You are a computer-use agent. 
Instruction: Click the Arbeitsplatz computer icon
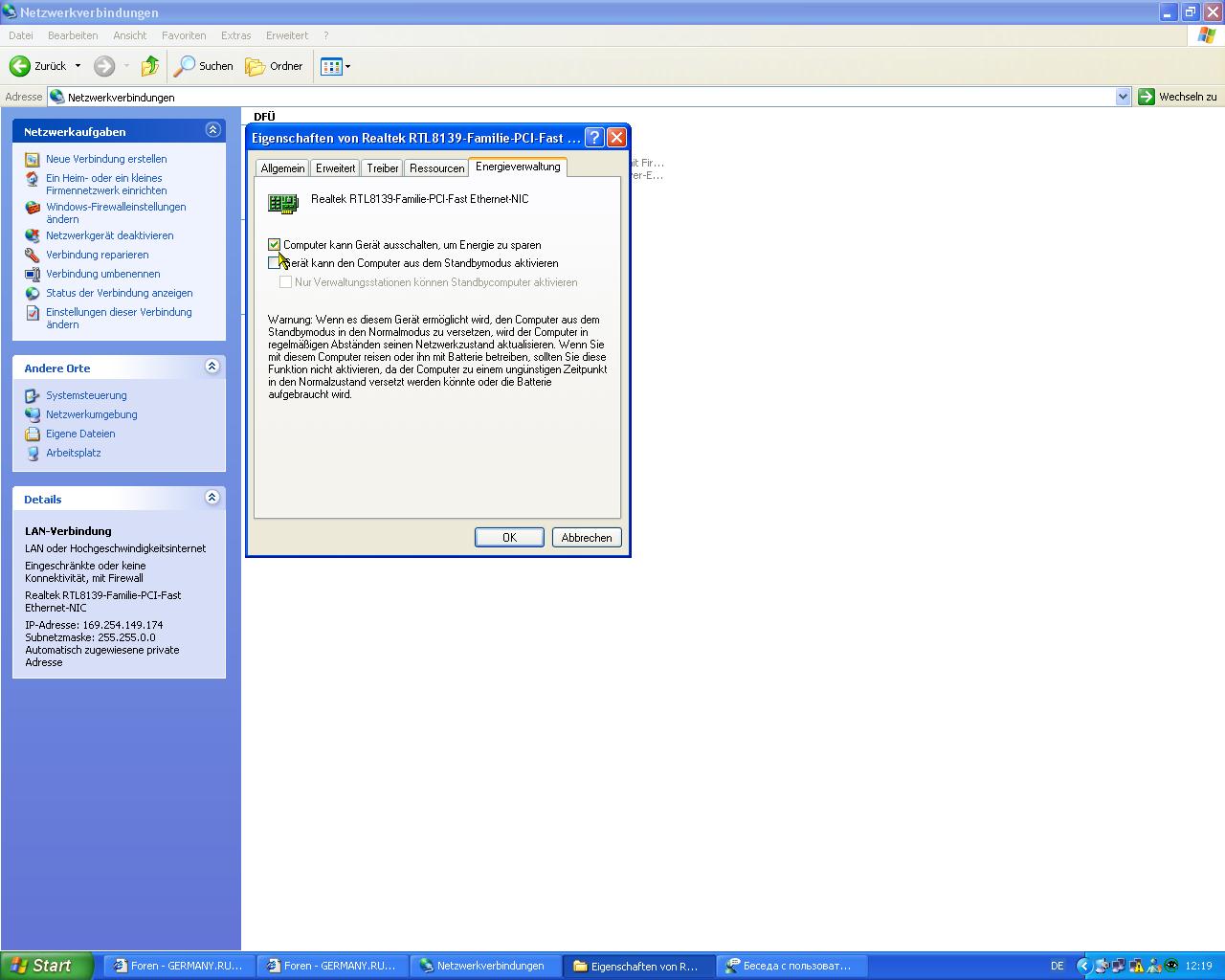[33, 453]
